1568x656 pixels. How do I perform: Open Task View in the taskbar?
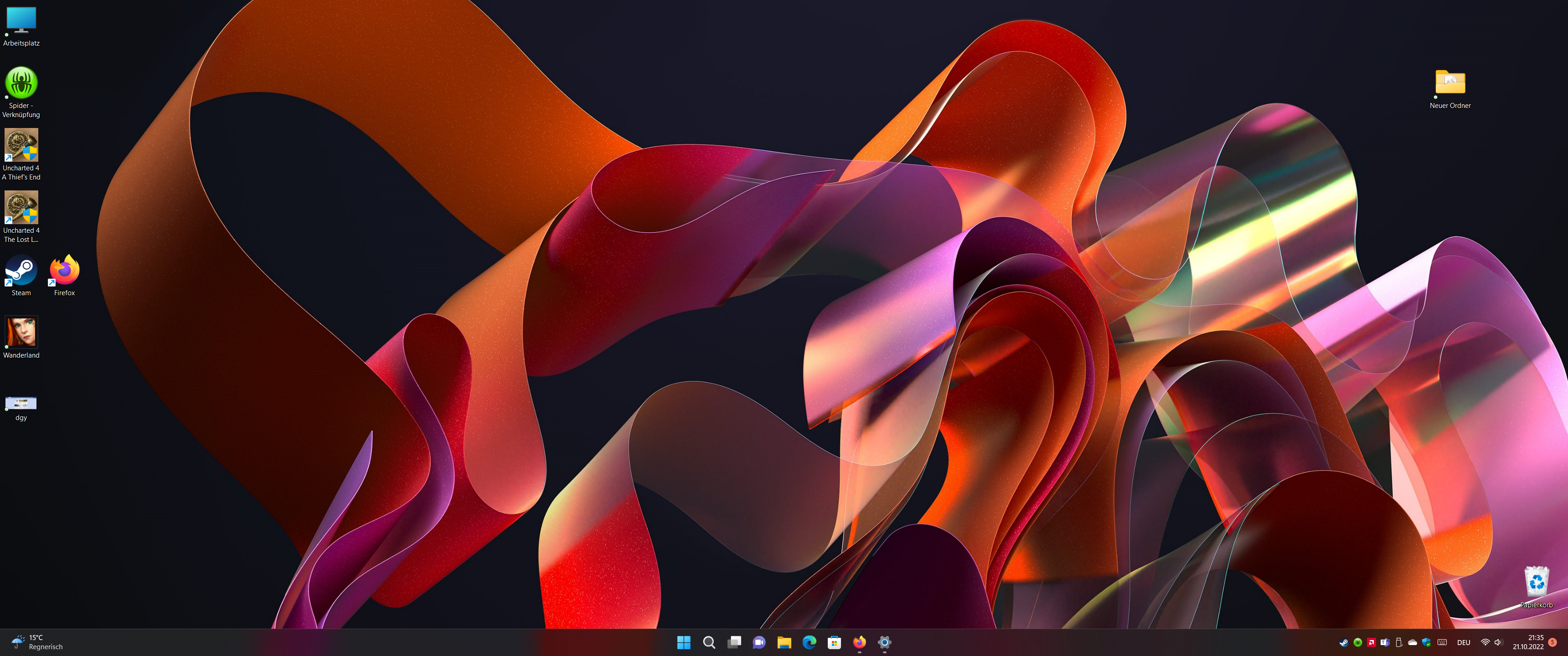(x=734, y=642)
